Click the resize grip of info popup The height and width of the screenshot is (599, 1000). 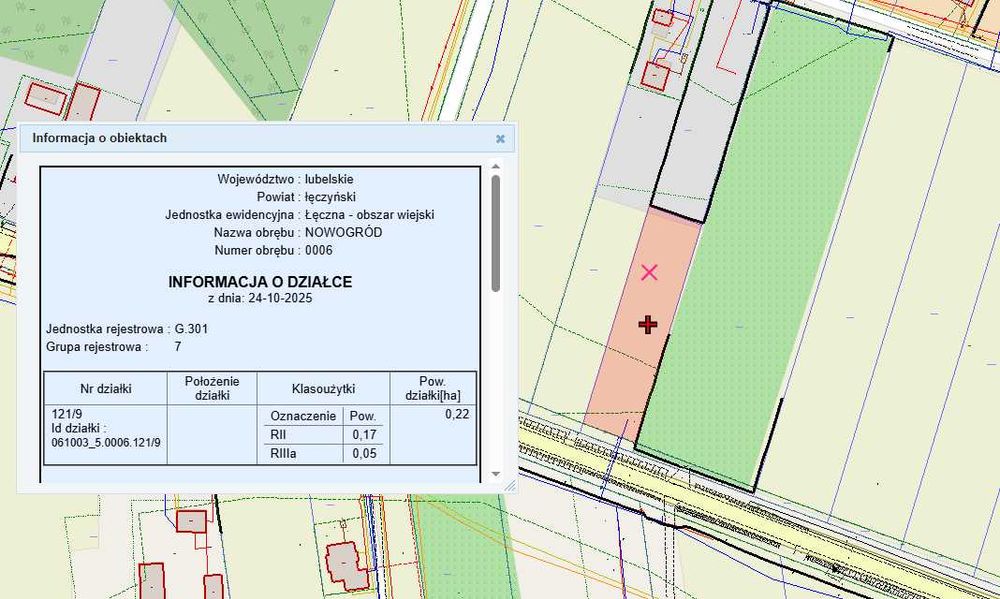[x=511, y=486]
